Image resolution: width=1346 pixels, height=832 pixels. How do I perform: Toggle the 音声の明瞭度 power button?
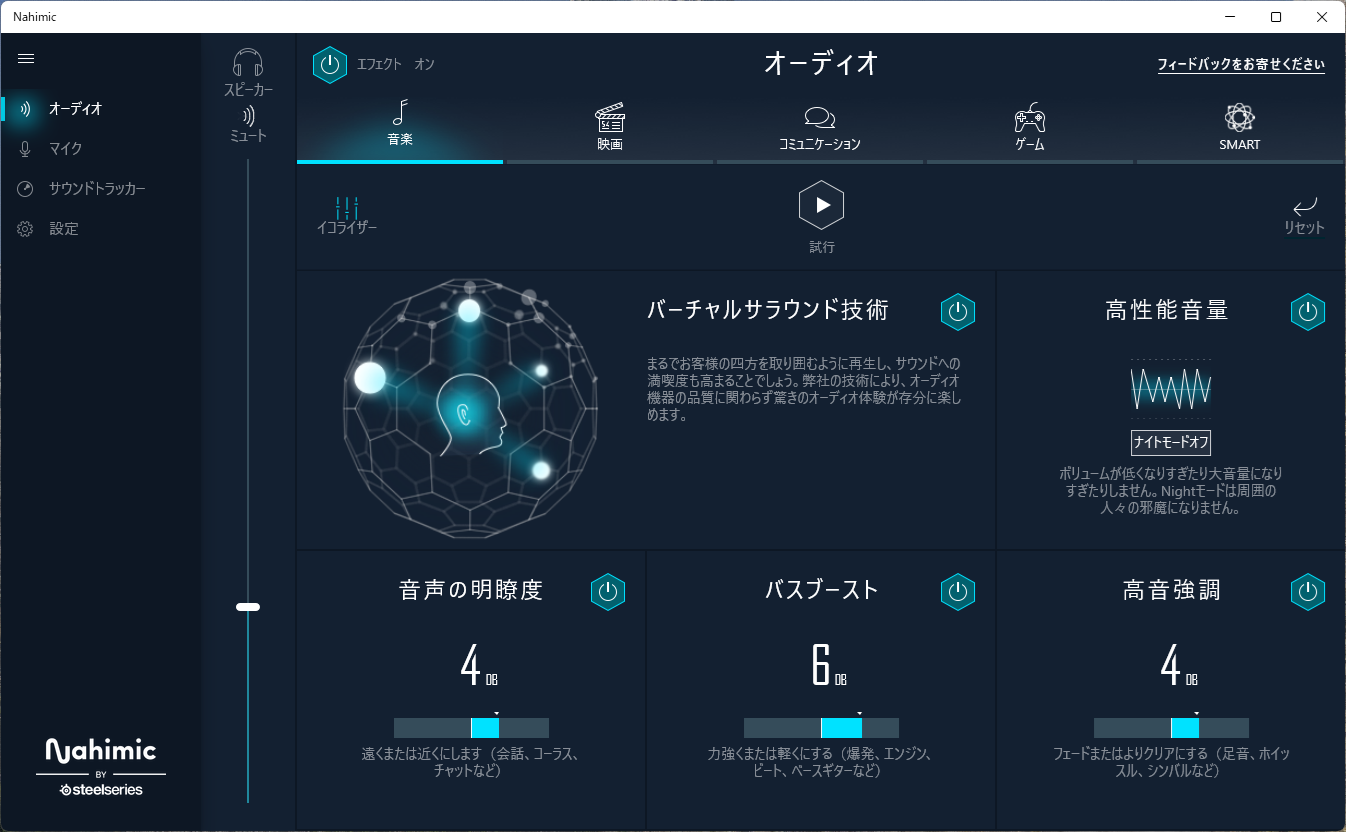pos(608,592)
